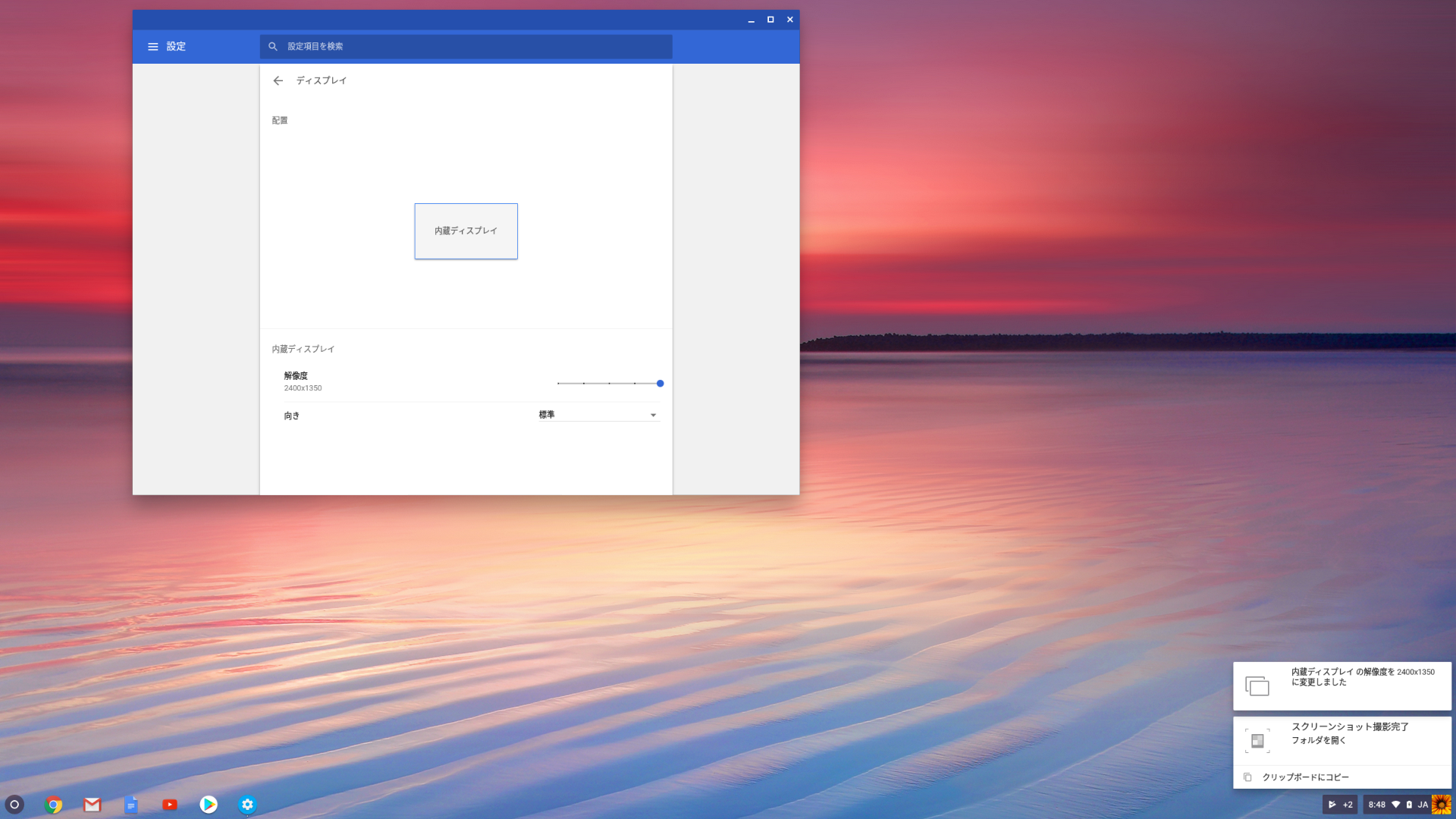Open the settings hamburger menu
Screen dimensions: 1456x819
coord(152,46)
